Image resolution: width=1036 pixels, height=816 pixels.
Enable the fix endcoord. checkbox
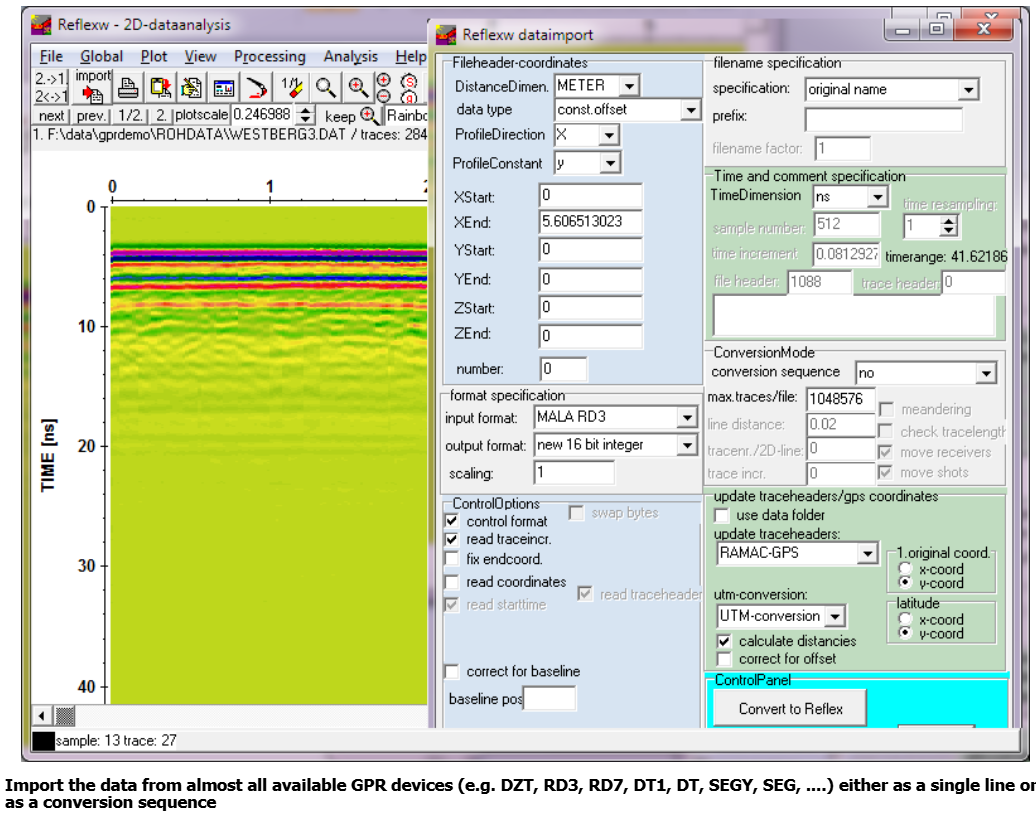coord(452,559)
